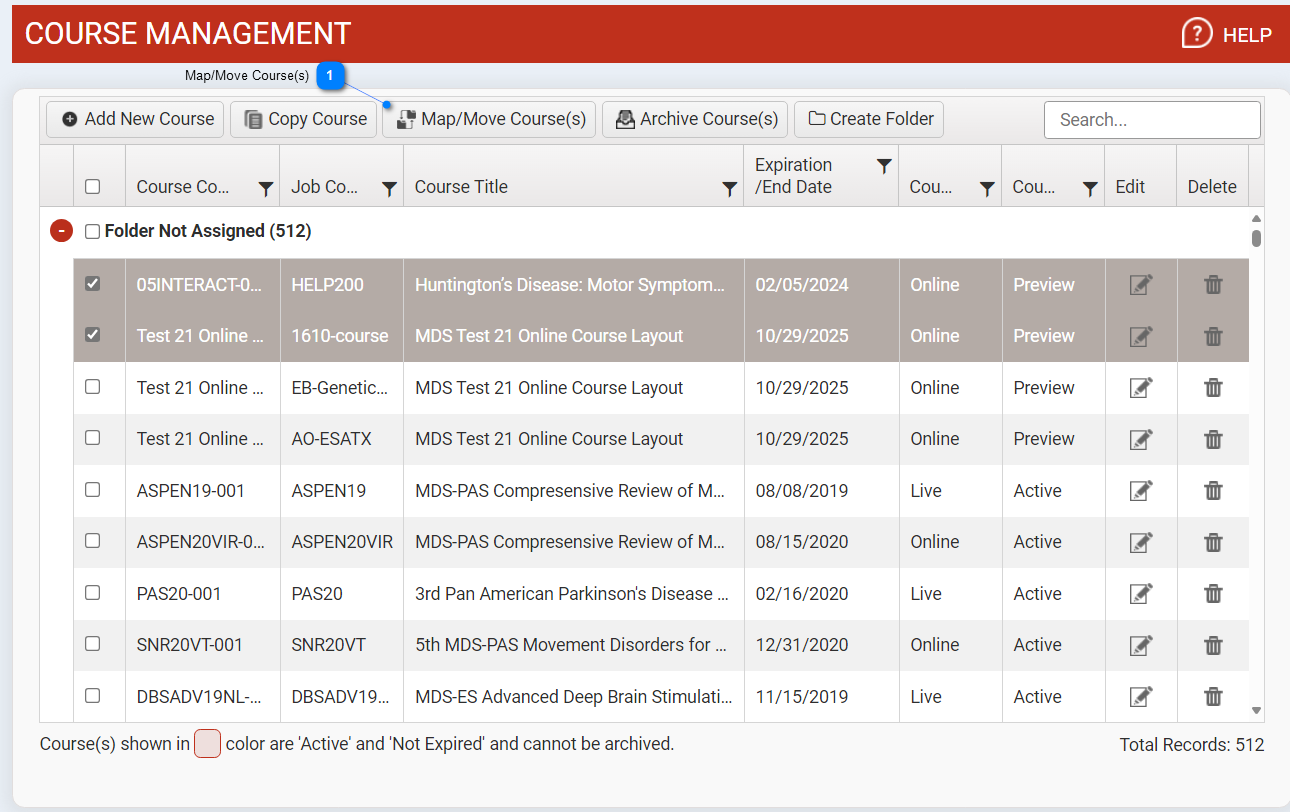Click the Create Folder button
Viewport: 1290px width, 812px height.
pyautogui.click(x=869, y=119)
